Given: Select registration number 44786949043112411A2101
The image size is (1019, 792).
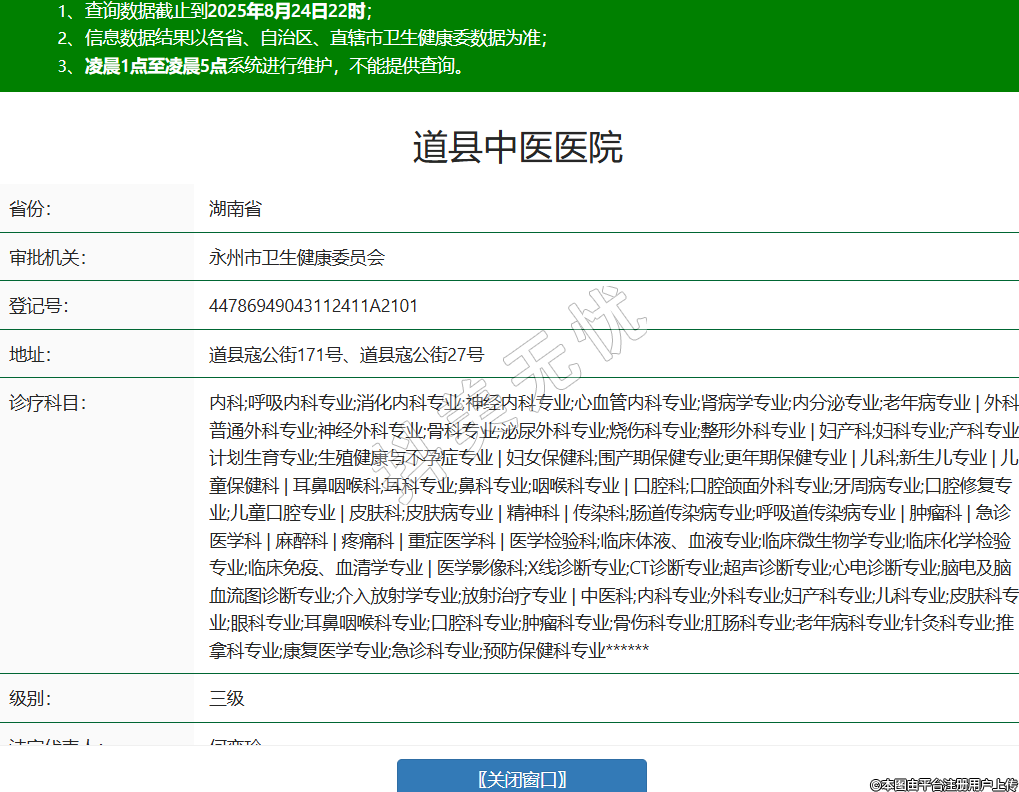Looking at the screenshot, I should pyautogui.click(x=313, y=306).
